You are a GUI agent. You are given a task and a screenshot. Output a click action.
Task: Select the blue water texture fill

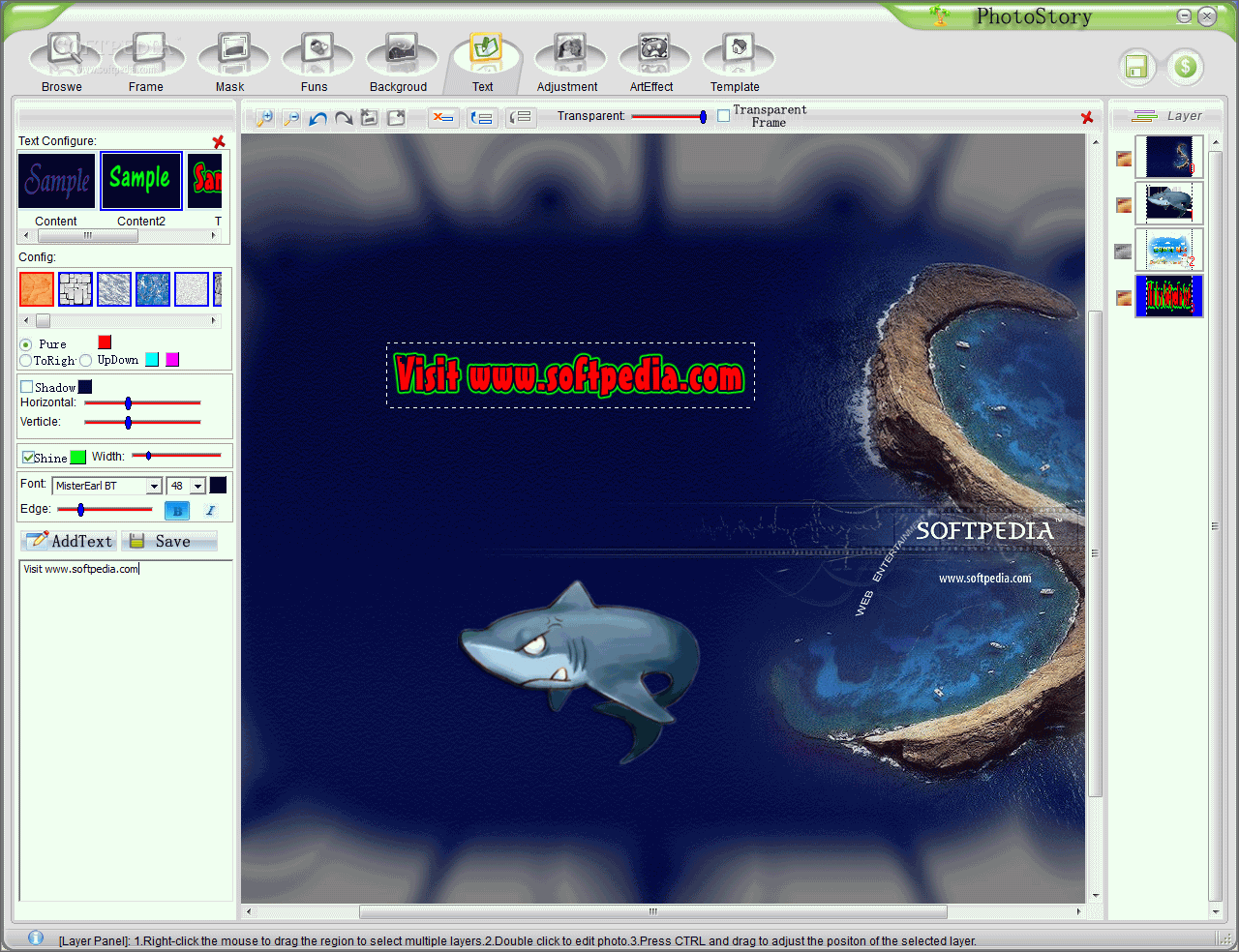click(x=153, y=289)
